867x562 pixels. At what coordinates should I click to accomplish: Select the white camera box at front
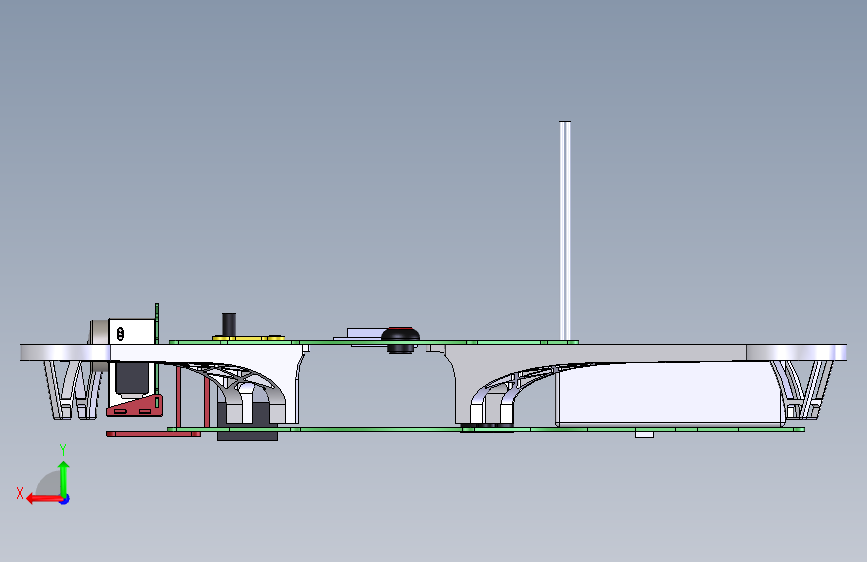(x=132, y=332)
